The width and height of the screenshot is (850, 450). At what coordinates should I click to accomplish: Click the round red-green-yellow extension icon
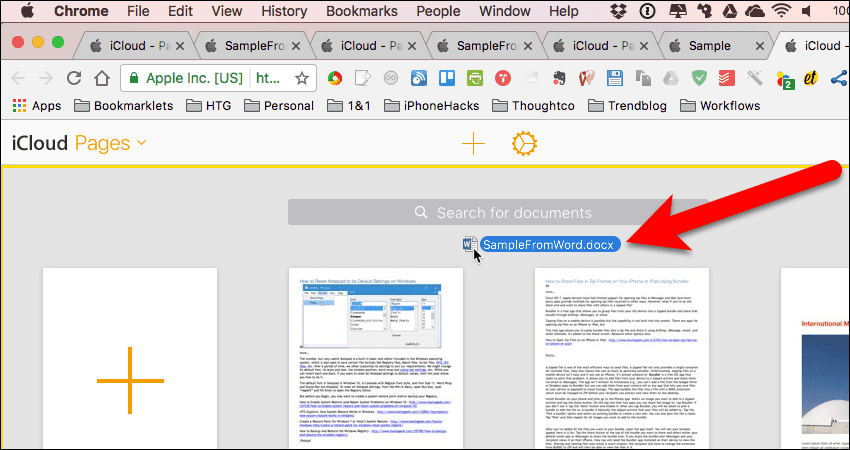335,79
